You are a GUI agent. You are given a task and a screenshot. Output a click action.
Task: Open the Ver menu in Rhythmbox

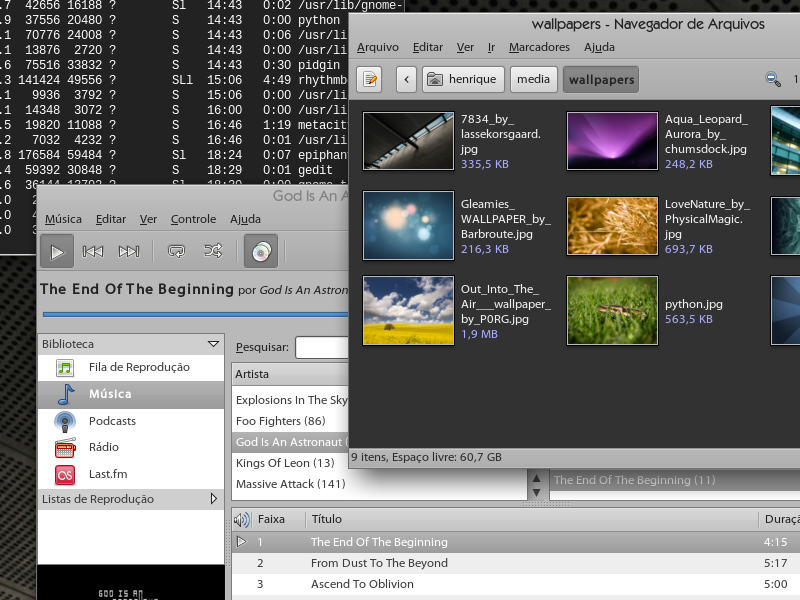148,219
